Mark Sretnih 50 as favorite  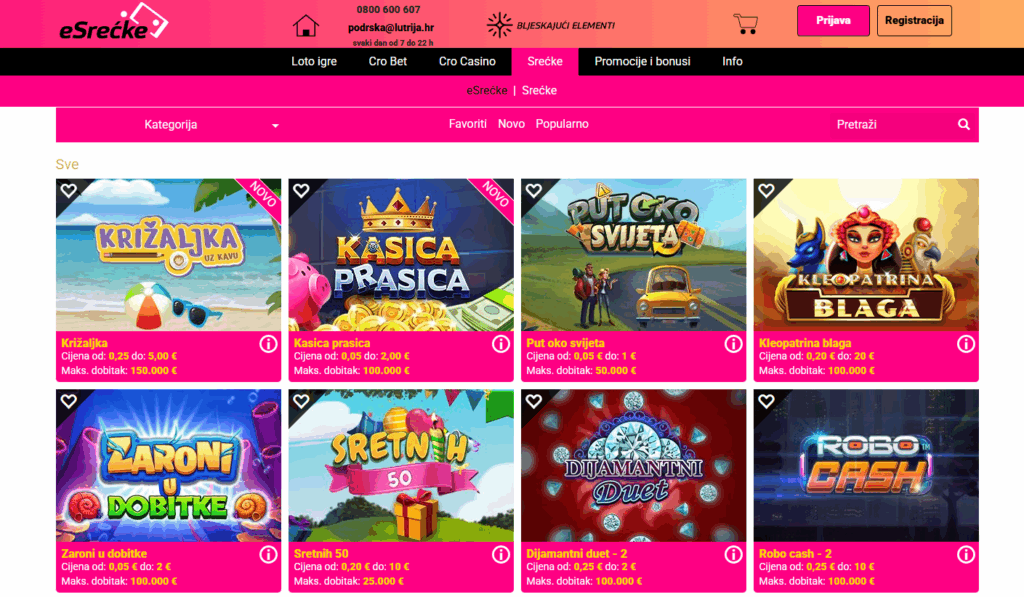[x=301, y=400]
